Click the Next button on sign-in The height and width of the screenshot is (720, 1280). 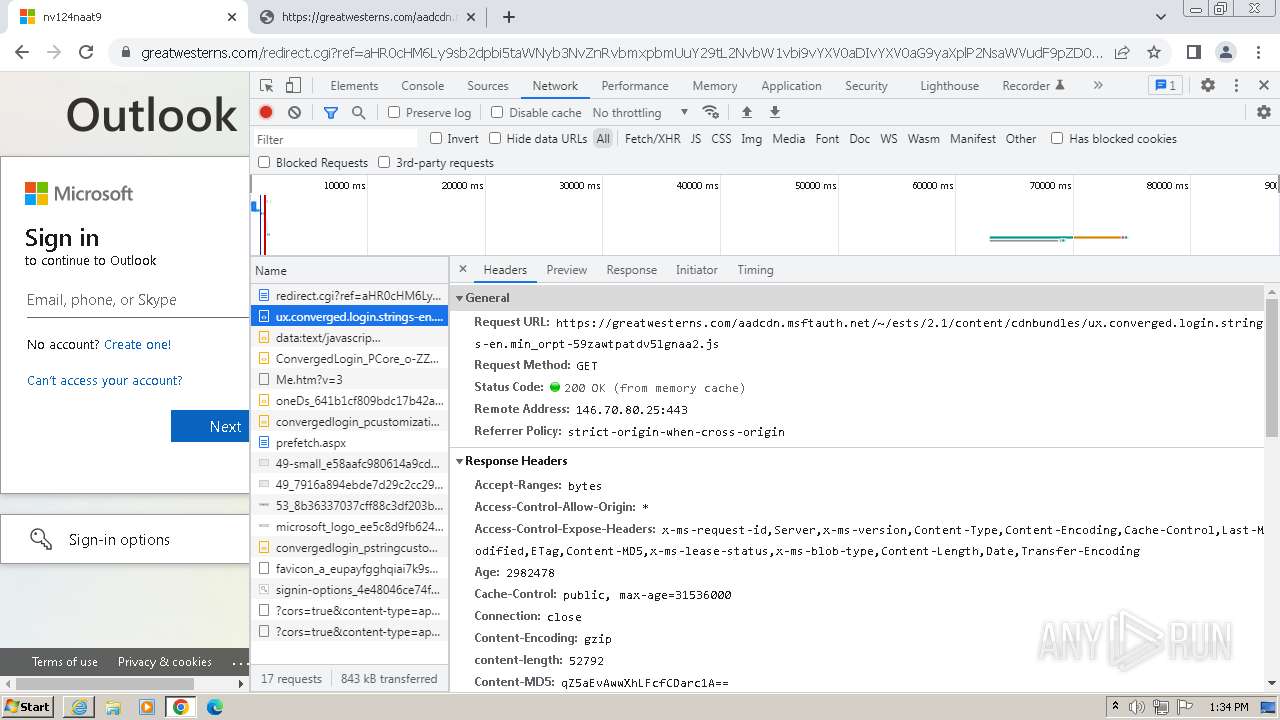pyautogui.click(x=210, y=426)
